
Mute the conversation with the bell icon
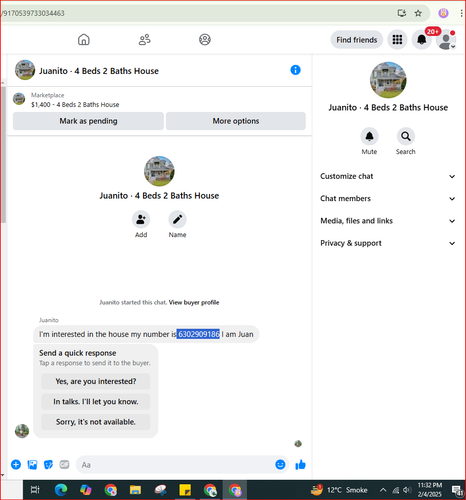[x=369, y=136]
